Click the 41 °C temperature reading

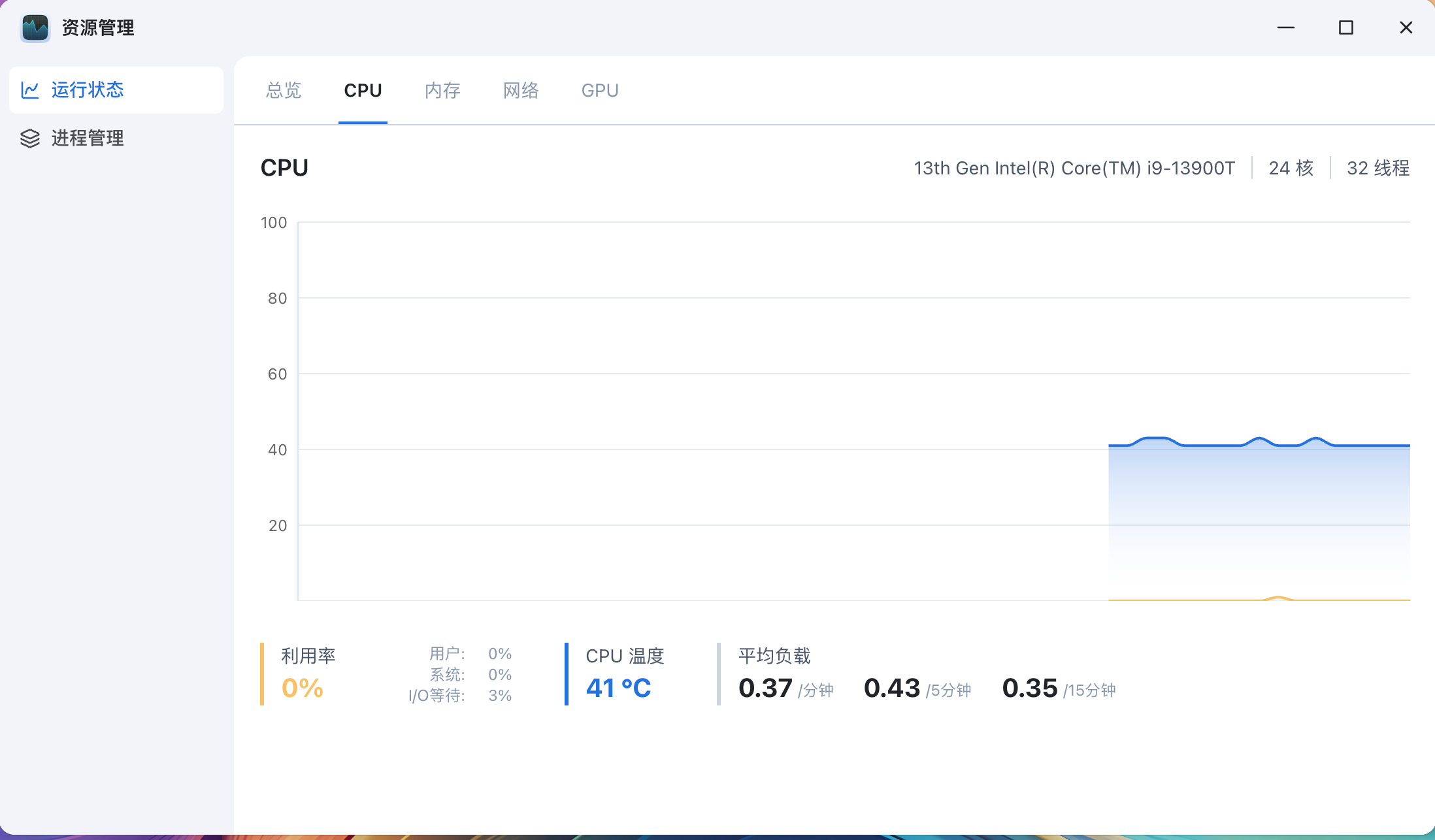tap(618, 688)
